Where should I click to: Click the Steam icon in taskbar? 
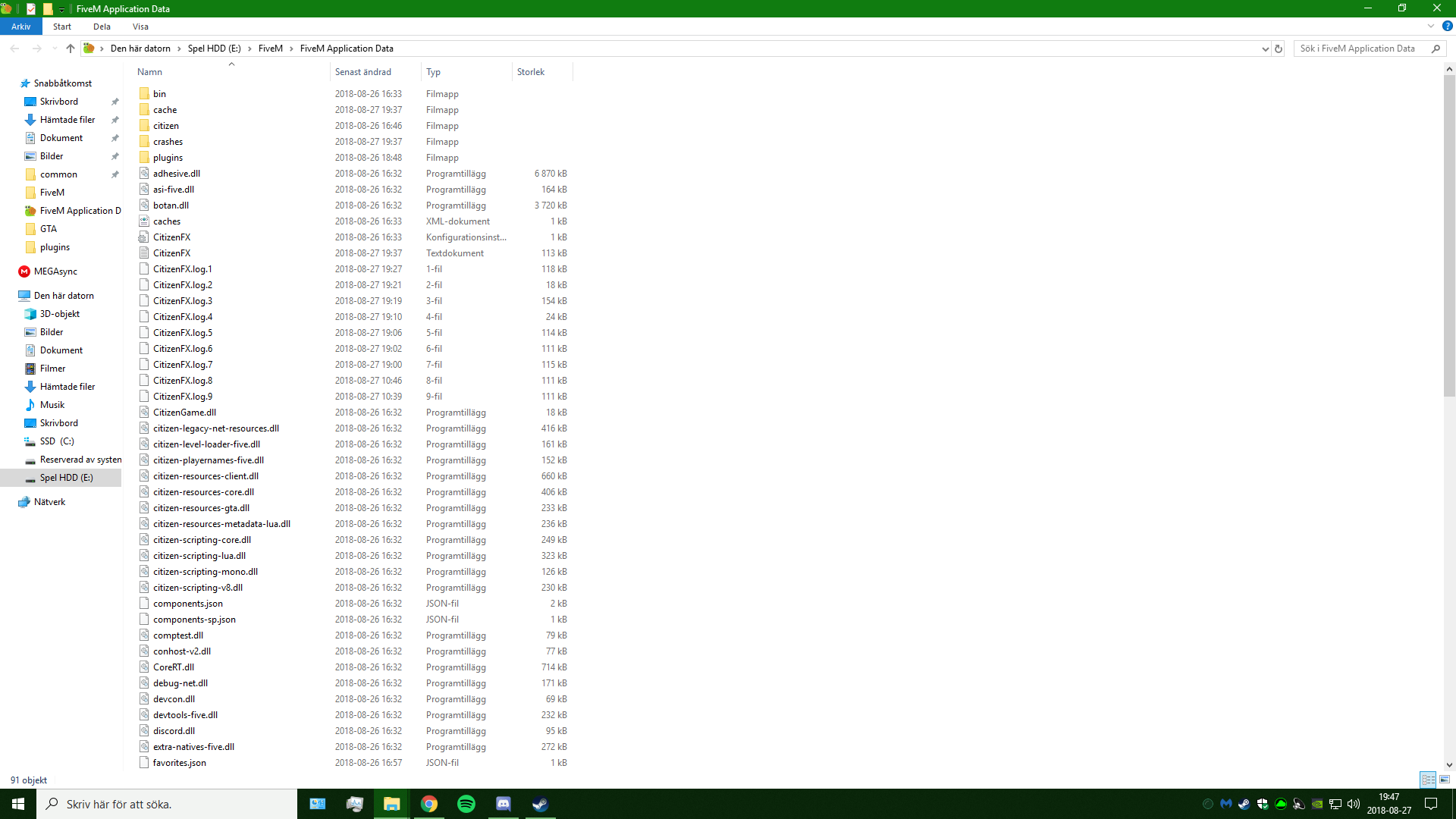click(x=540, y=804)
